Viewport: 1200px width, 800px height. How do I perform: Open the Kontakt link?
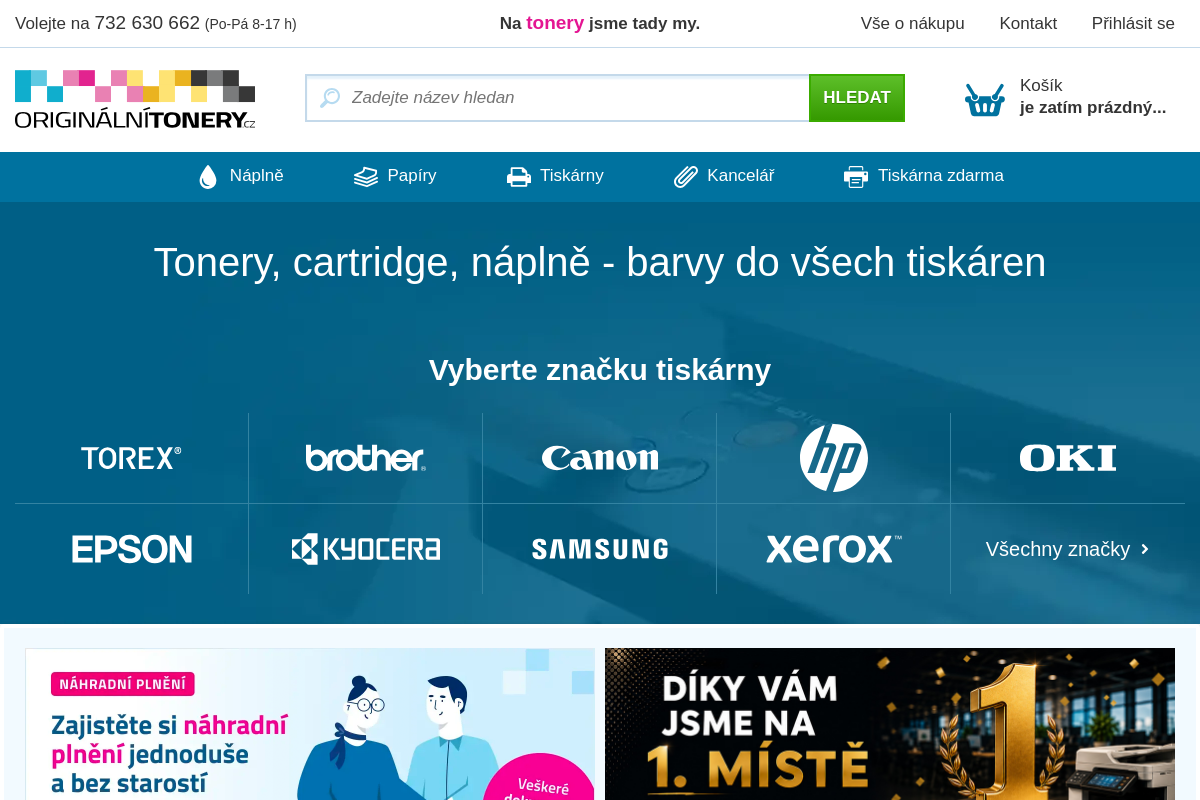point(1028,23)
